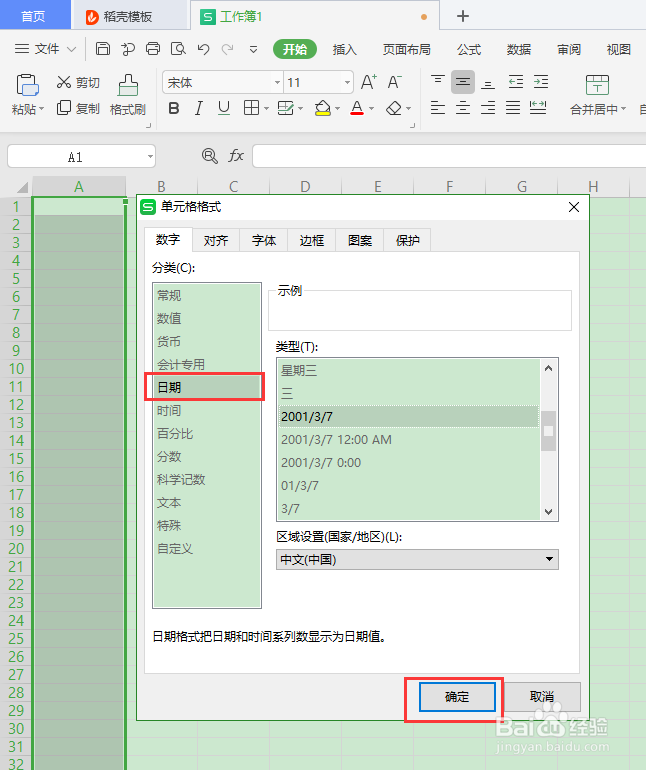The height and width of the screenshot is (770, 646).
Task: Click the distributed alignment icon
Action: click(538, 107)
